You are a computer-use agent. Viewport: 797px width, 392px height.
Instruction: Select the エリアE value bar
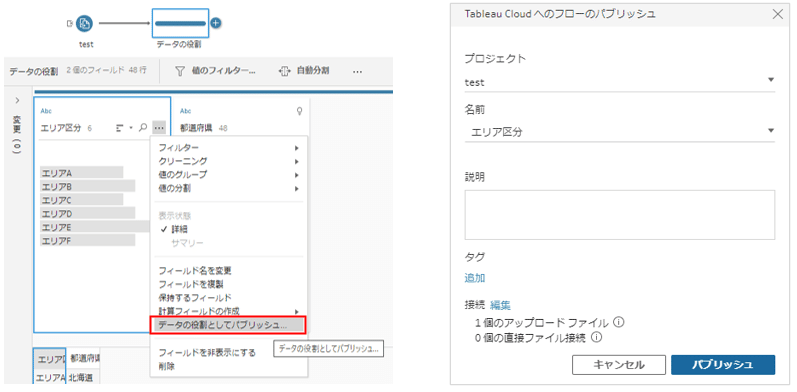[x=95, y=227]
